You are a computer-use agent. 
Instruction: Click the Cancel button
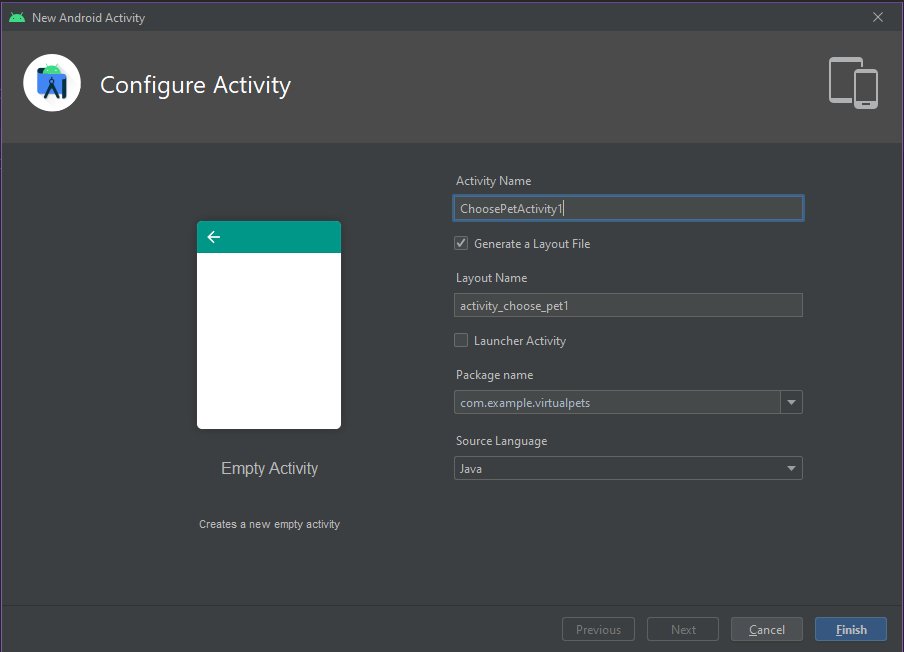[767, 629]
